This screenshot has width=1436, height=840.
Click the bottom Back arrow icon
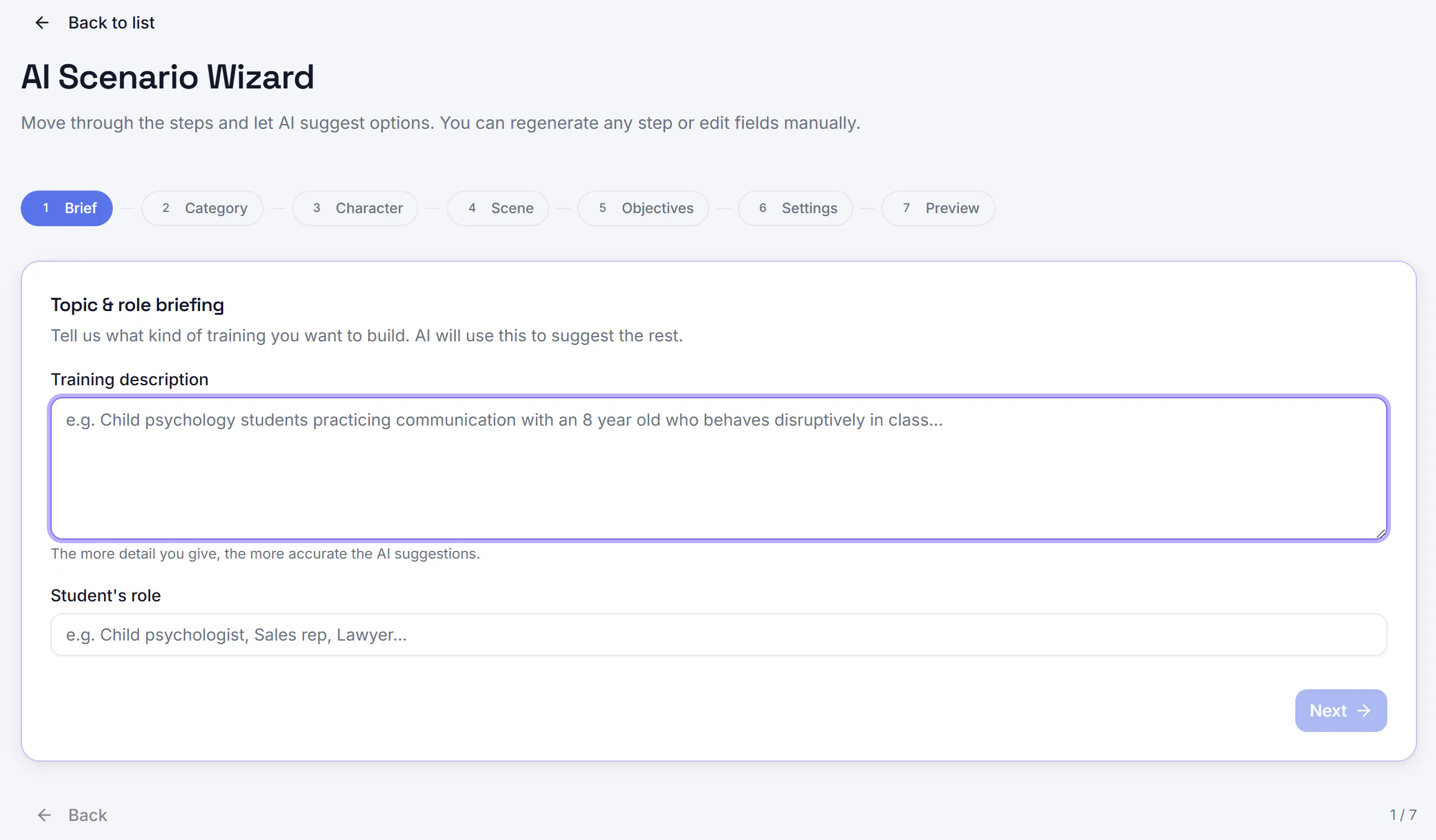point(45,815)
